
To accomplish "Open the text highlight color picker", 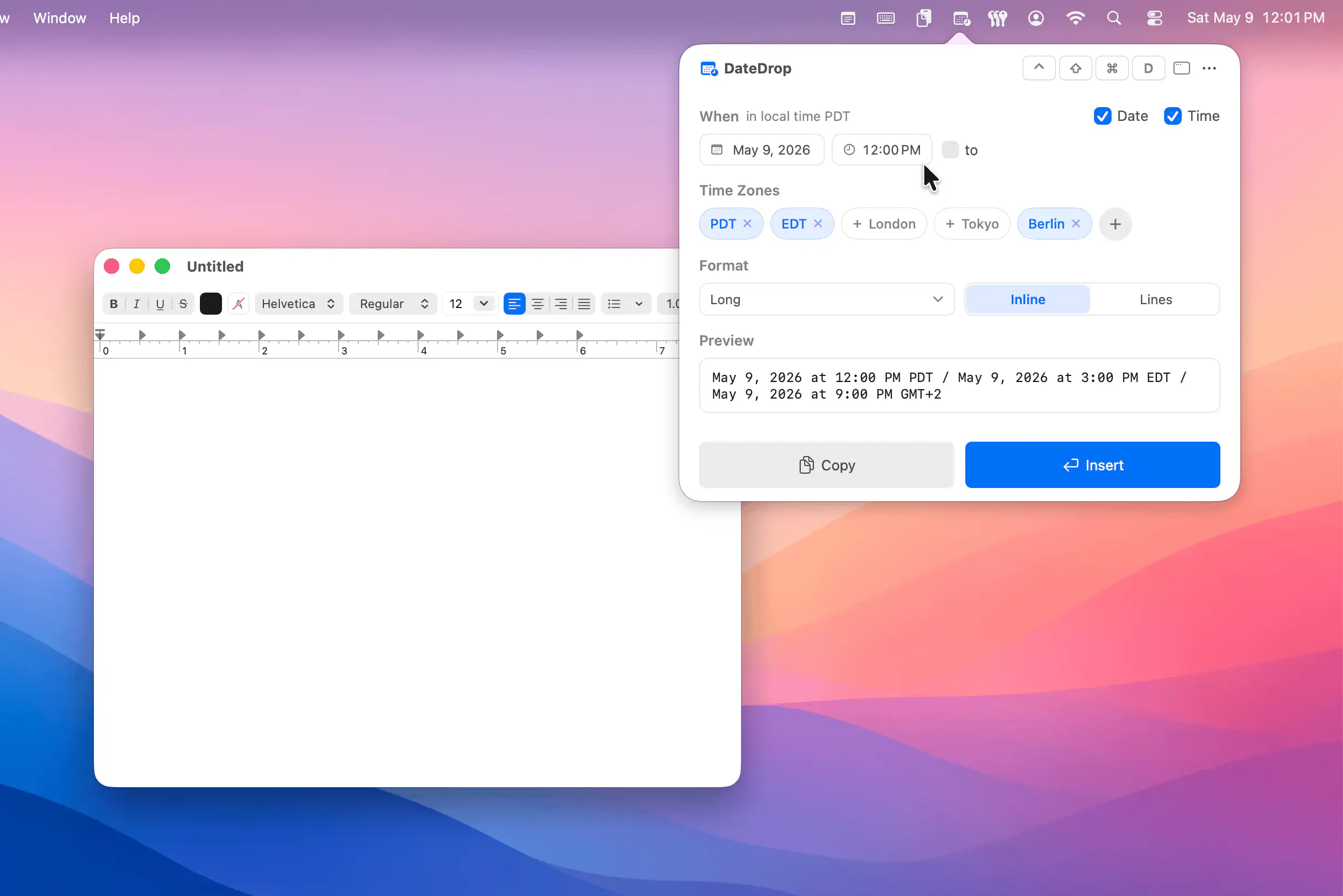I will coord(239,304).
